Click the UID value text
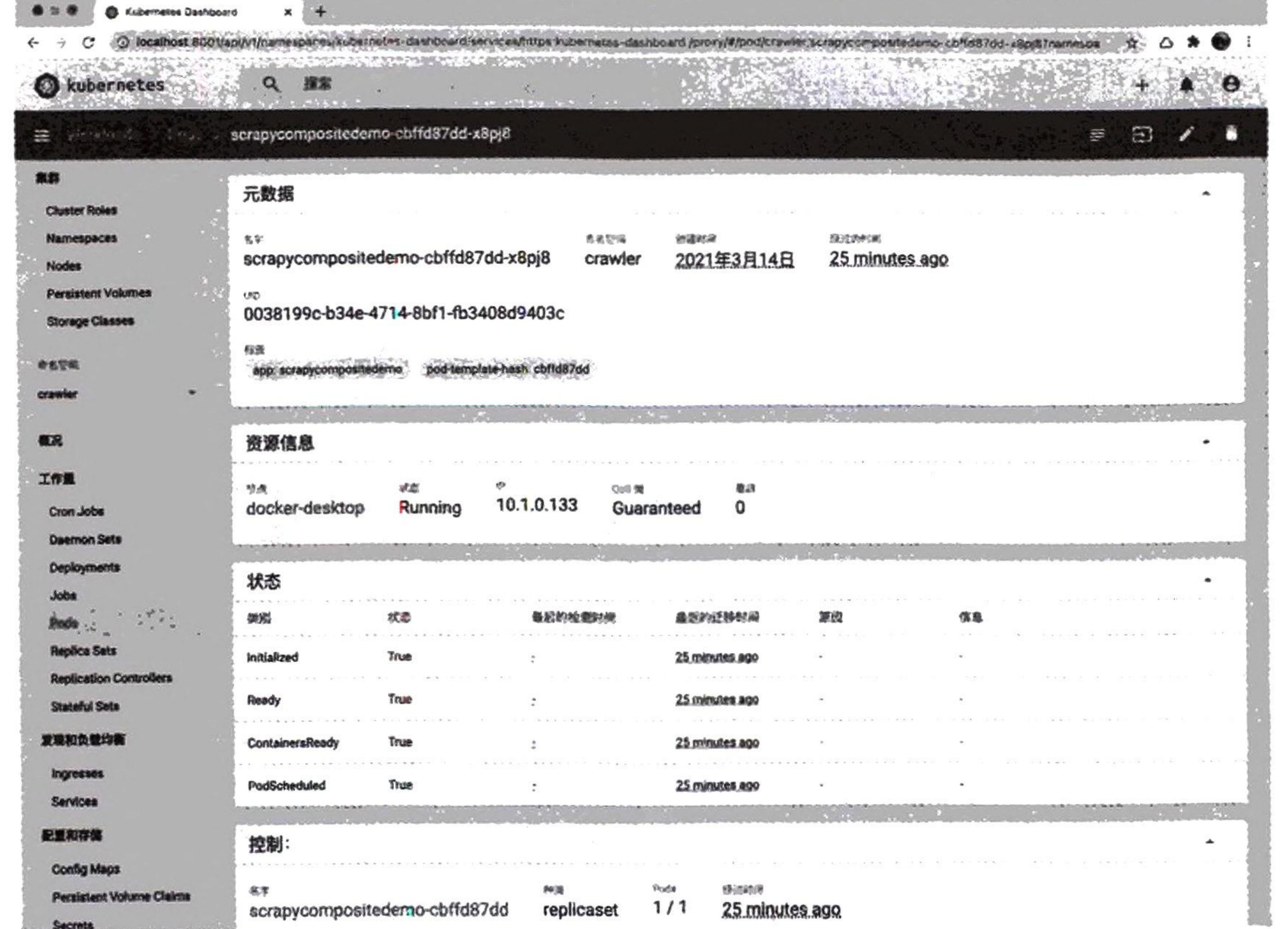Screen dimensions: 1288x929 pyautogui.click(x=404, y=314)
